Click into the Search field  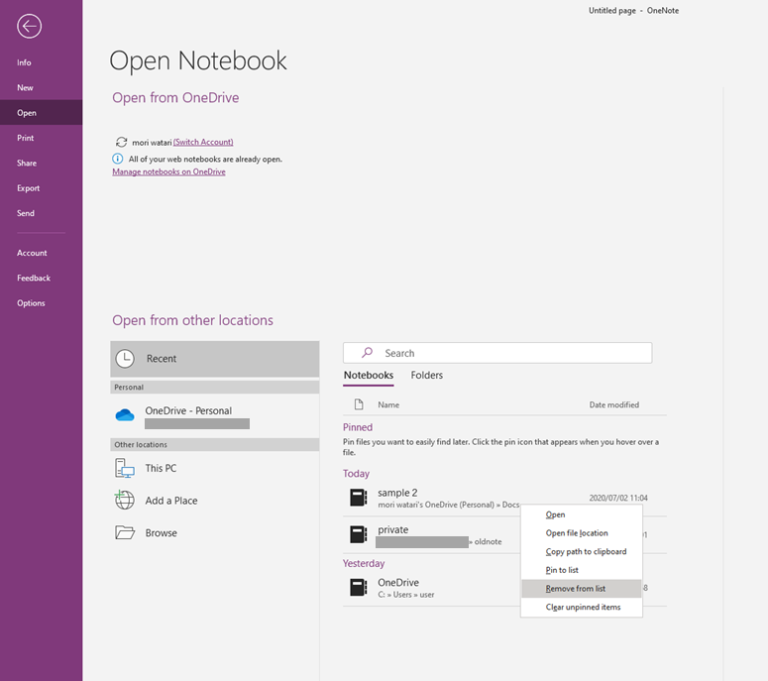pos(498,353)
